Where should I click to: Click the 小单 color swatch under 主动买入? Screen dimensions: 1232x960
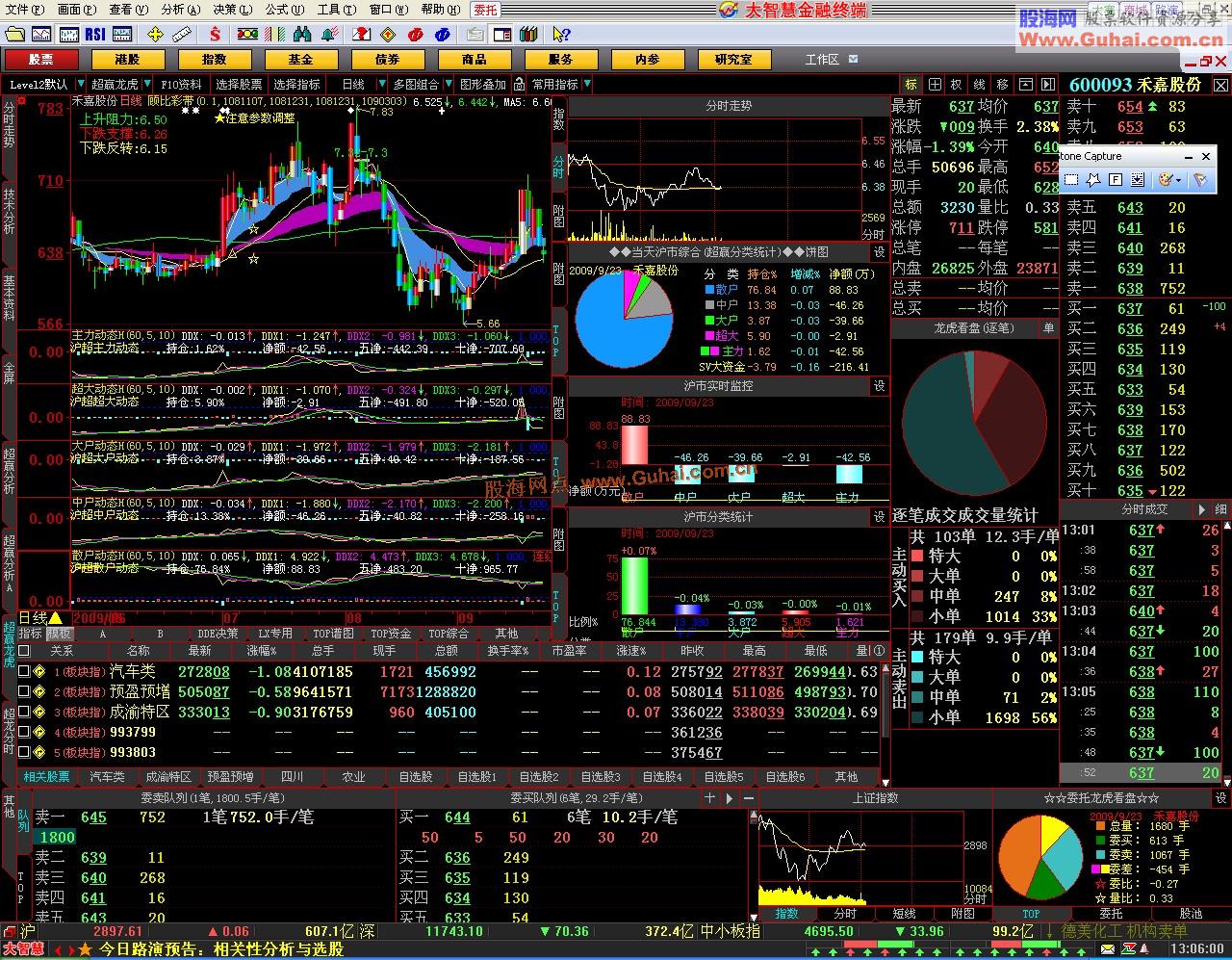click(x=915, y=617)
